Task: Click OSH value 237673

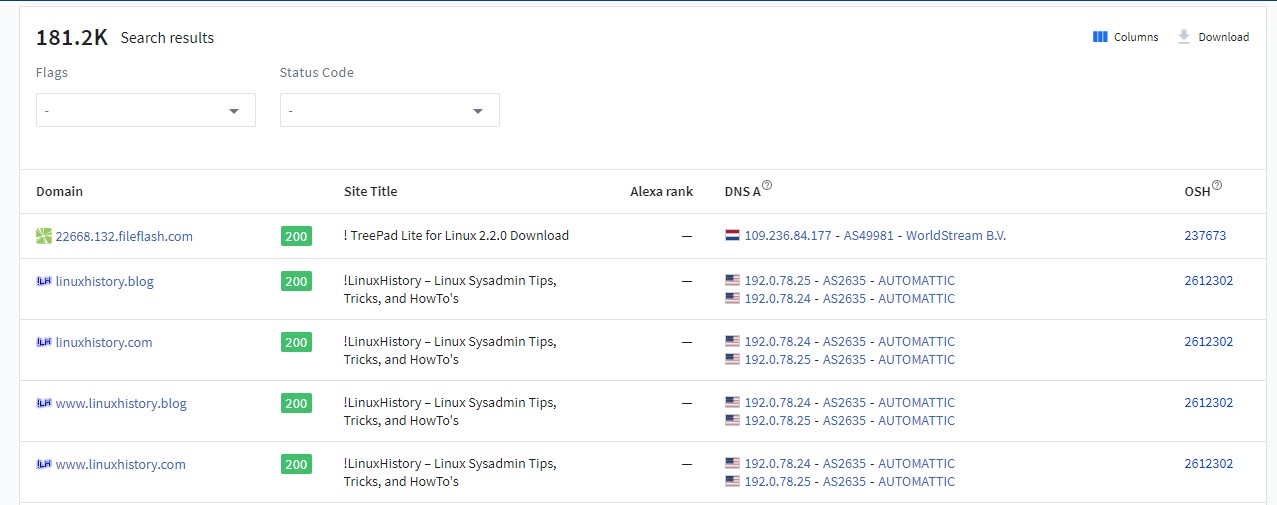Action: [1205, 236]
